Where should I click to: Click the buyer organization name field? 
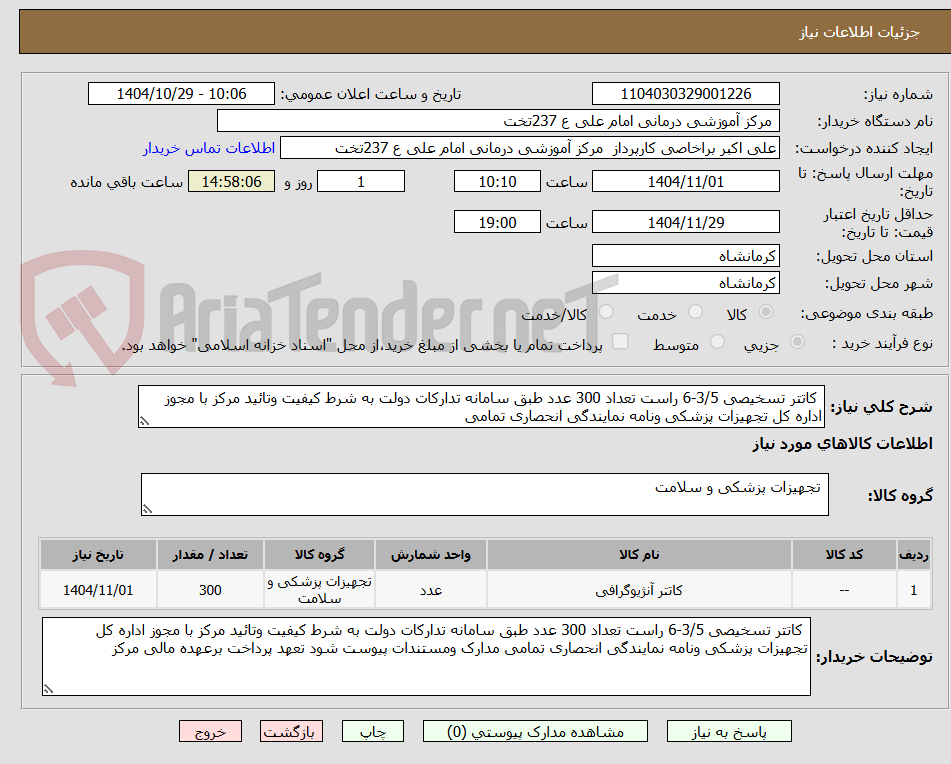(x=498, y=121)
